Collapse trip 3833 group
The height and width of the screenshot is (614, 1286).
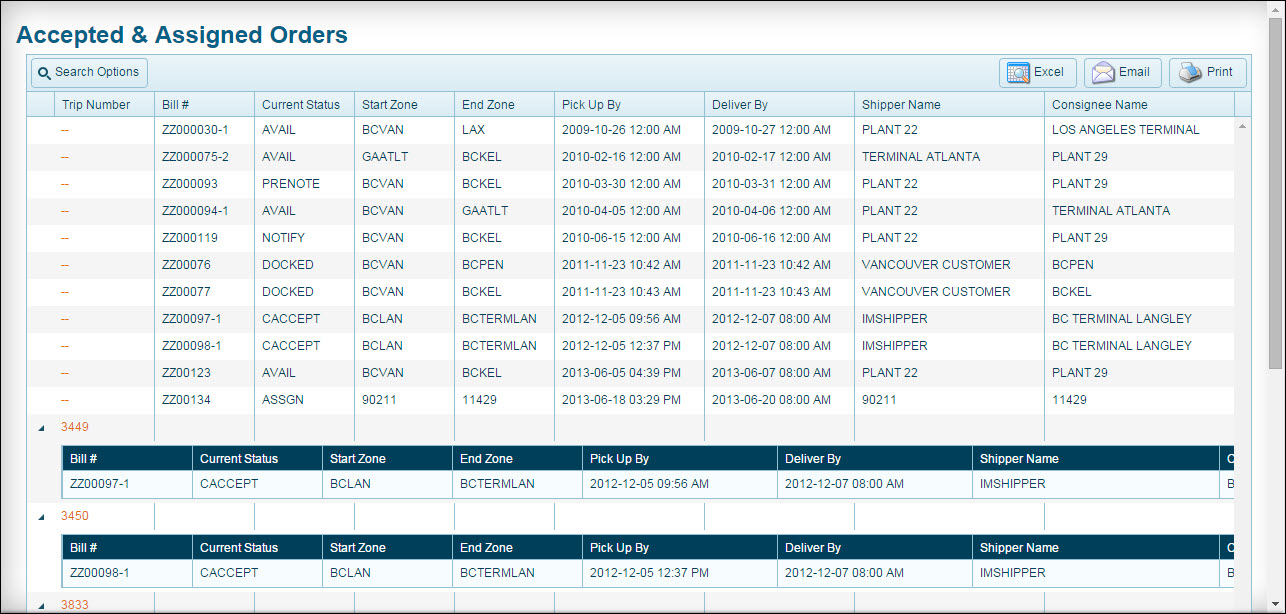(x=41, y=606)
